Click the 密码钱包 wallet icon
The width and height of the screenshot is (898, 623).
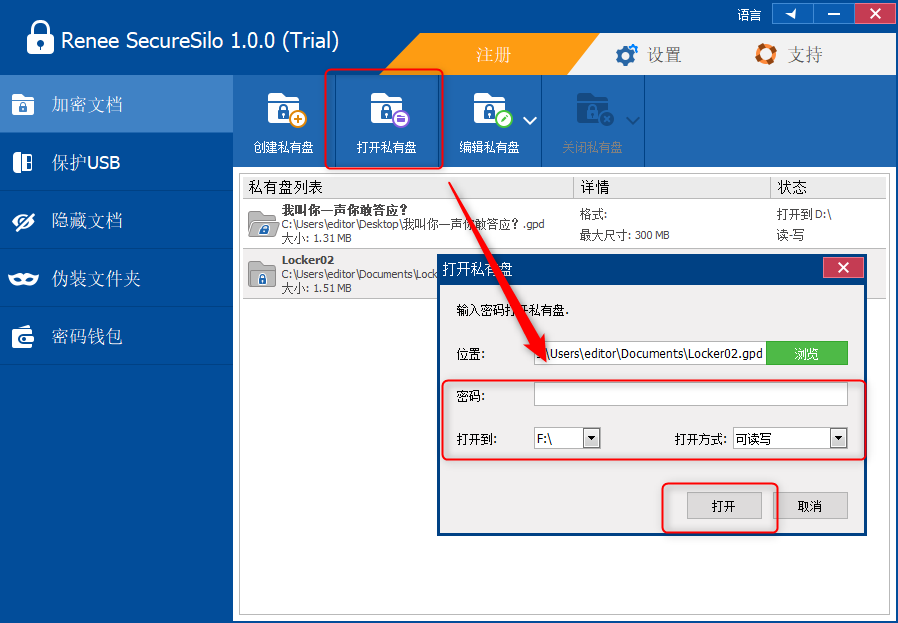pyautogui.click(x=23, y=337)
